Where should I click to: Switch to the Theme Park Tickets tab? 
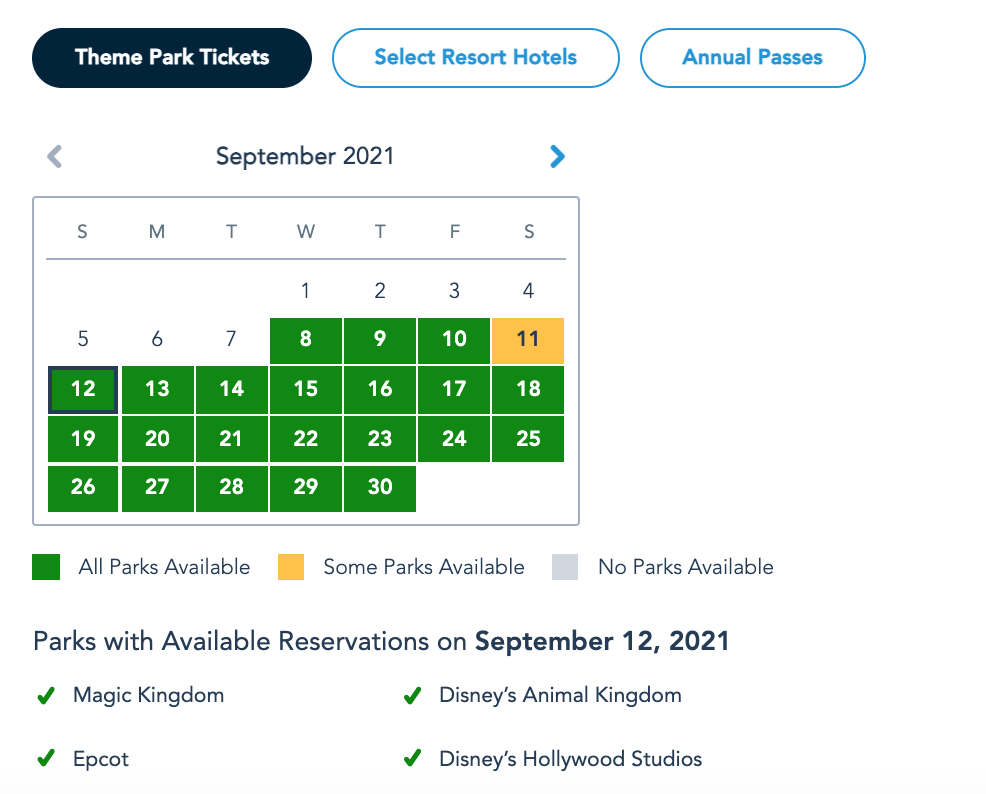click(x=172, y=57)
